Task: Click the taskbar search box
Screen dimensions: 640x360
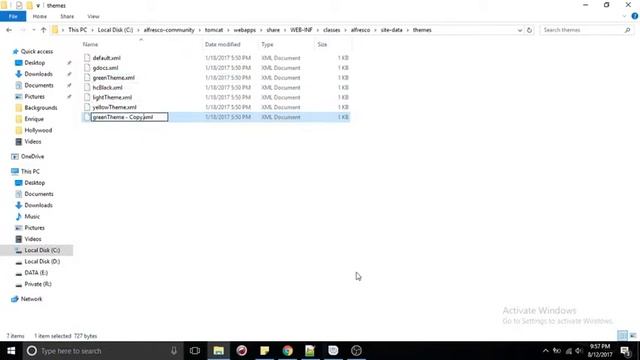Action: [102, 351]
